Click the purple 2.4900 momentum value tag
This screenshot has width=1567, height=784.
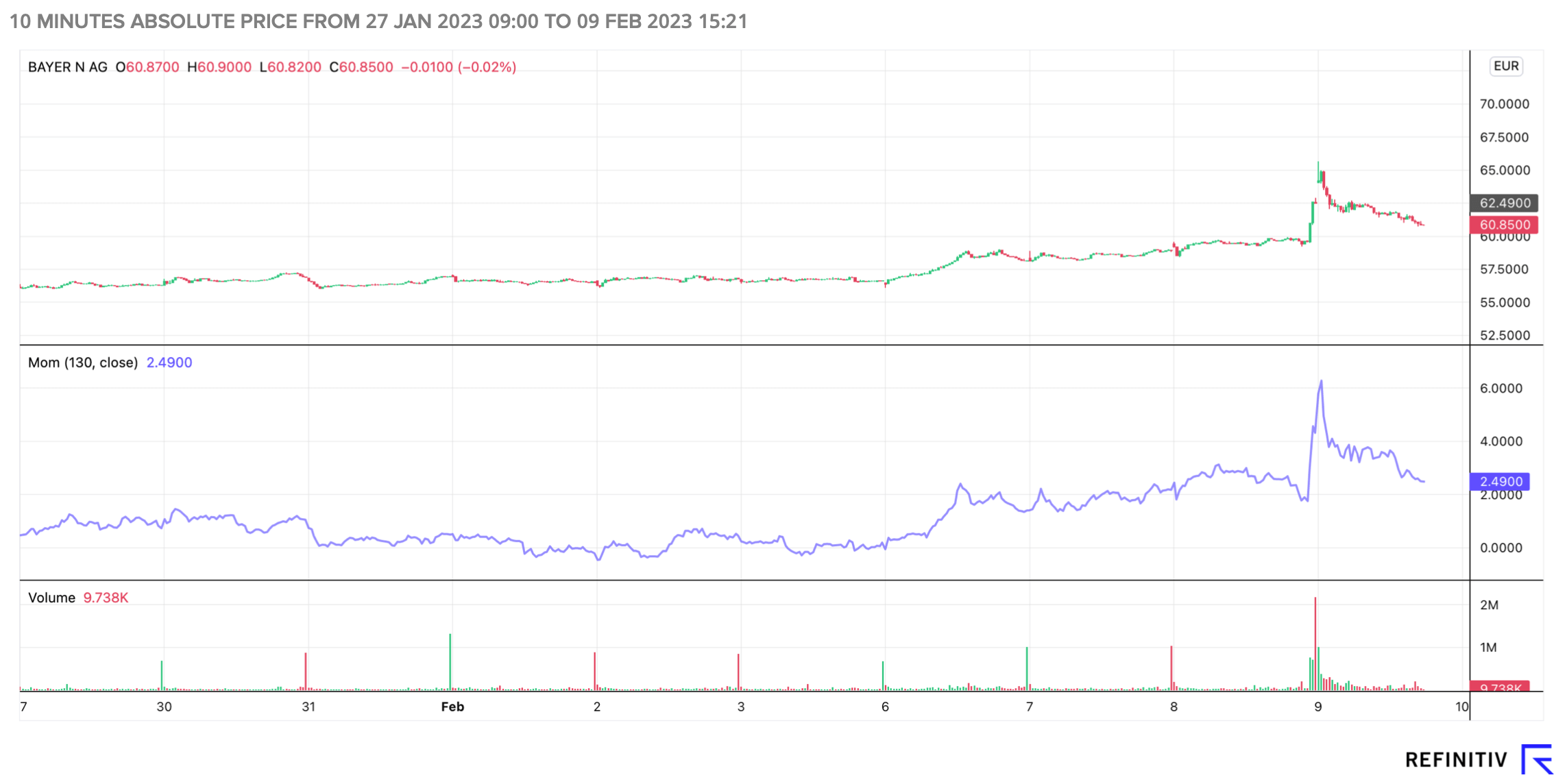[x=1500, y=482]
